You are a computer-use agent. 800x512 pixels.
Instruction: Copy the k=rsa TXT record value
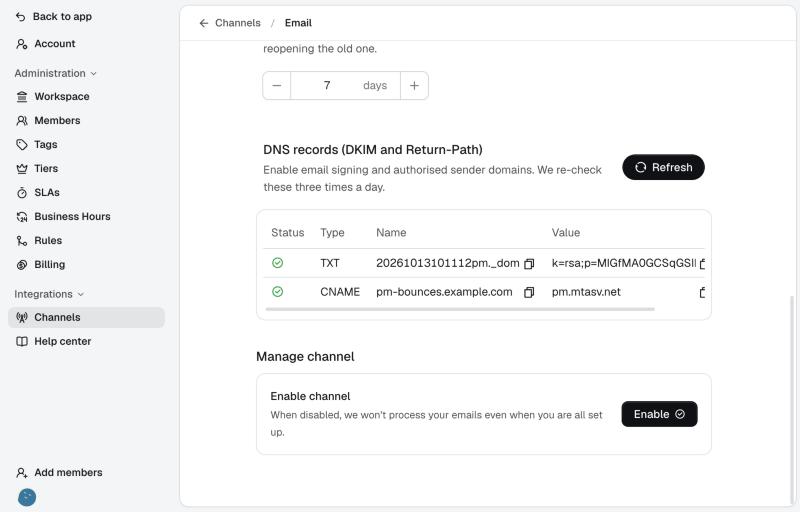pyautogui.click(x=702, y=264)
